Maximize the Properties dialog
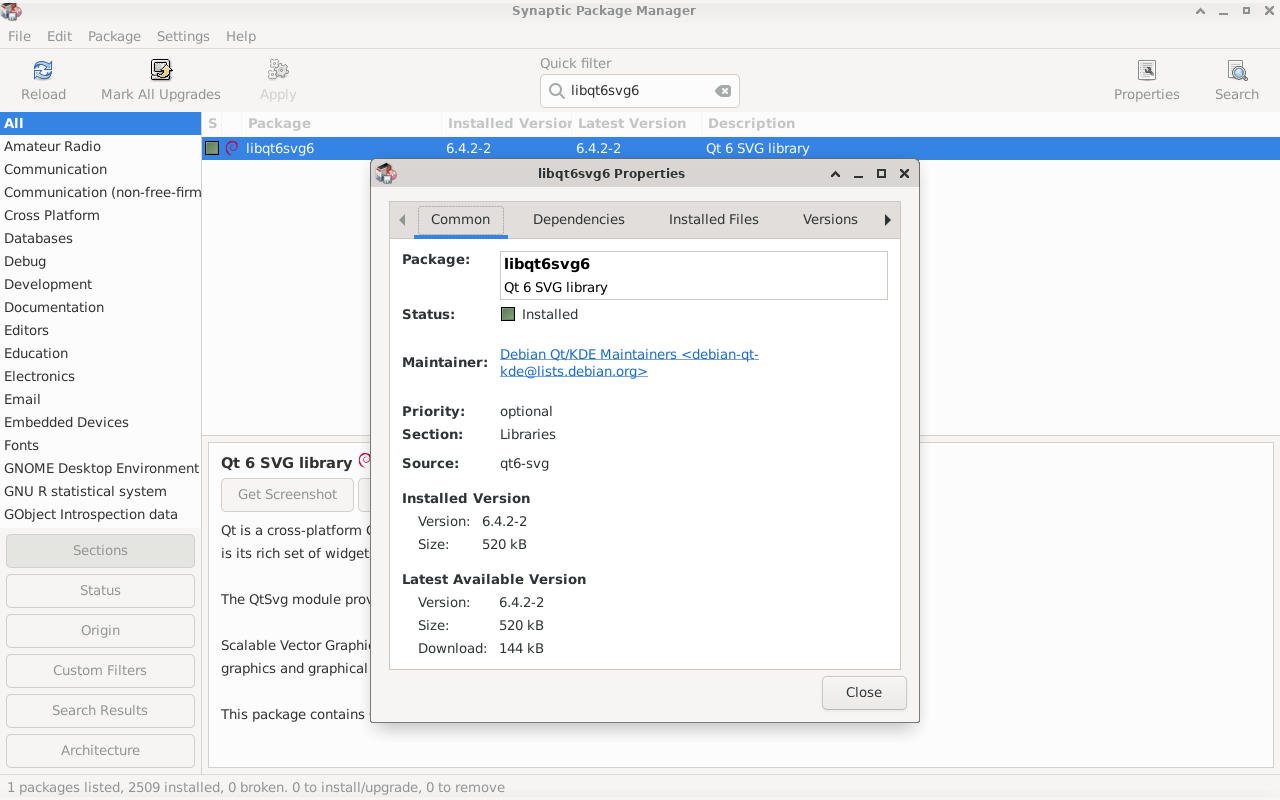The width and height of the screenshot is (1280, 800). (881, 173)
